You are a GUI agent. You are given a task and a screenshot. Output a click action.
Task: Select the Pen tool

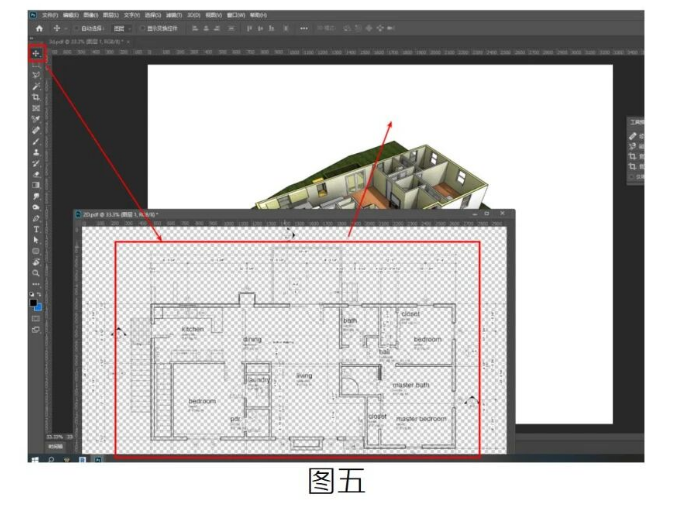tap(36, 218)
